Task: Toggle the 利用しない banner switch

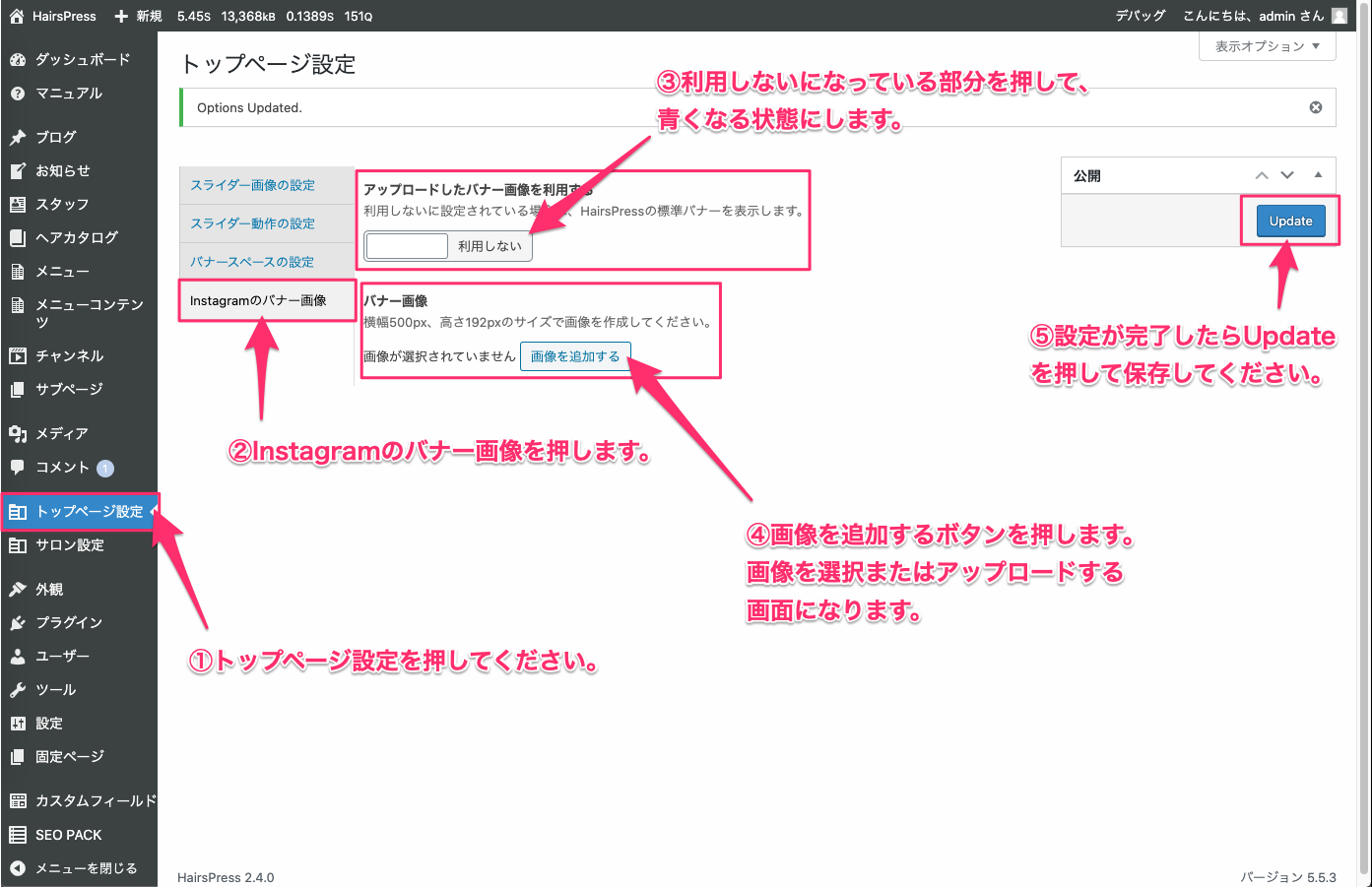Action: click(448, 246)
